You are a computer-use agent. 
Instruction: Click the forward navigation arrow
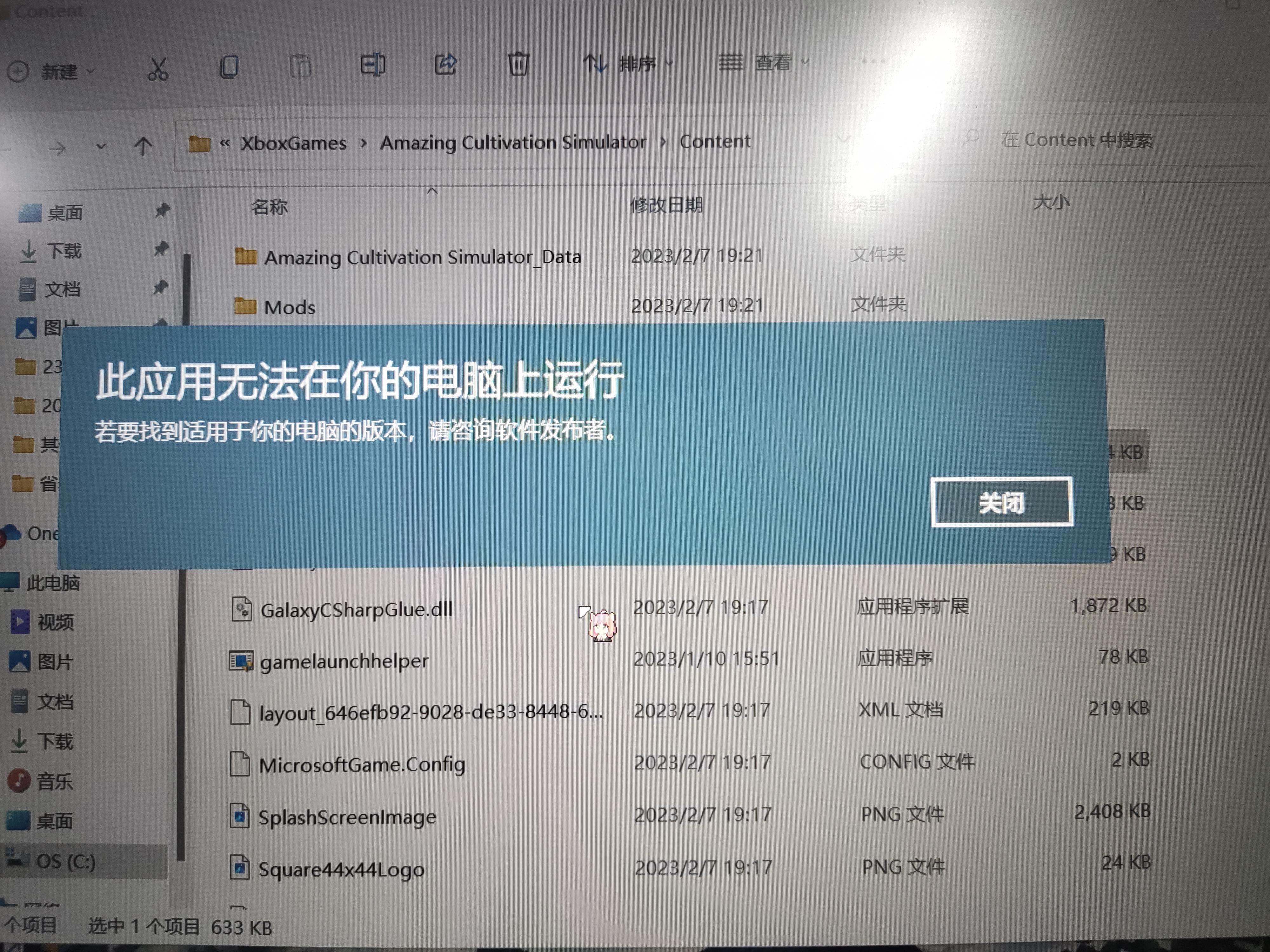point(57,149)
